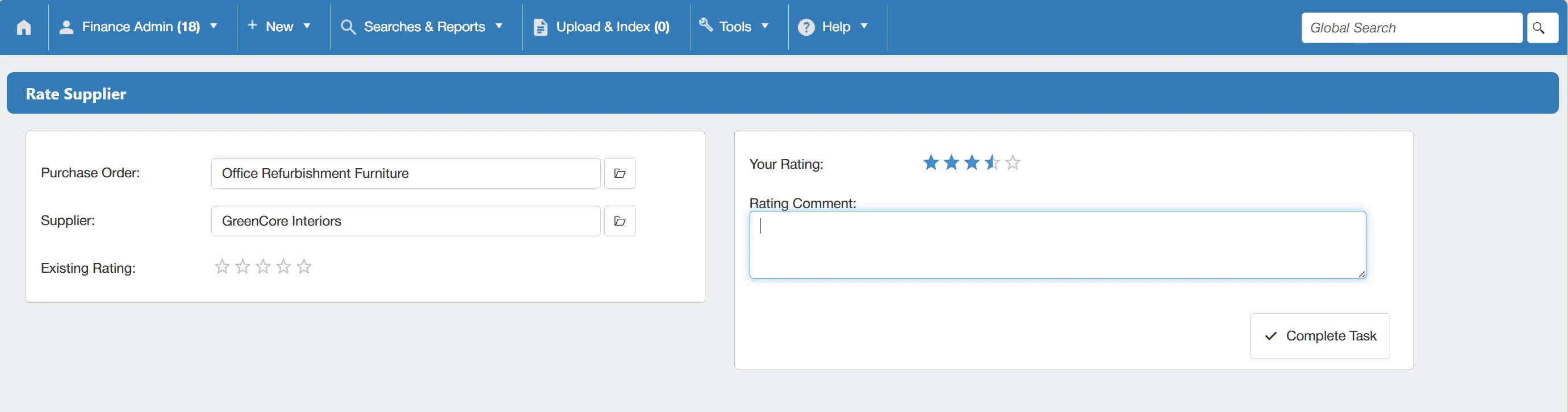Click the Rate Supplier header title
Screen dimensions: 1568x412
[x=76, y=94]
